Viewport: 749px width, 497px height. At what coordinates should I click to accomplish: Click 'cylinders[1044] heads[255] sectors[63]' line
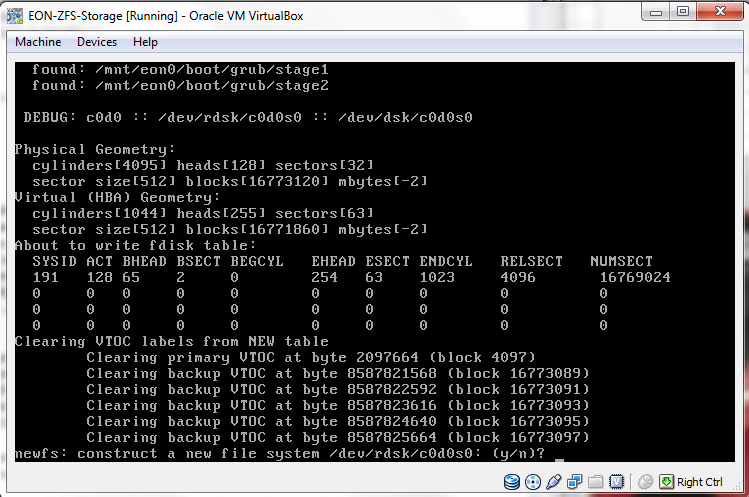[x=203, y=213]
